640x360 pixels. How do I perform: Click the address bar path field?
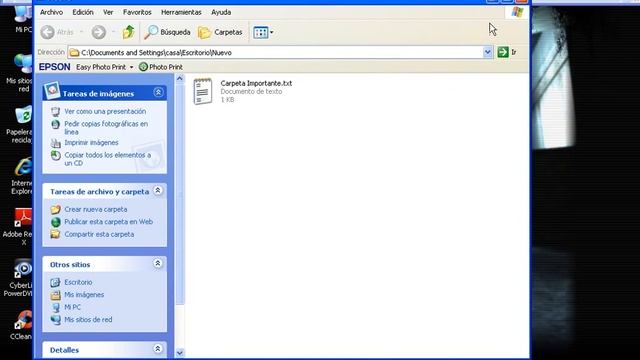pos(276,52)
